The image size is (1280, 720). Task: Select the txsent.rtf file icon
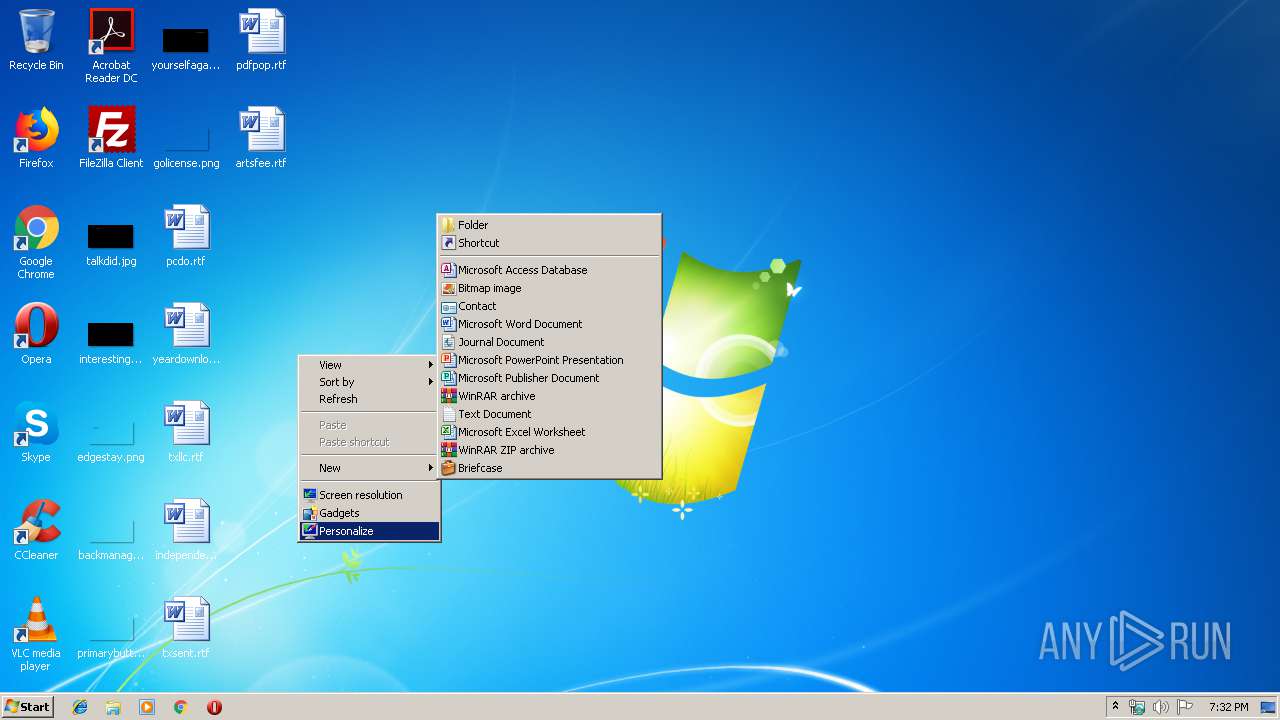tap(186, 628)
